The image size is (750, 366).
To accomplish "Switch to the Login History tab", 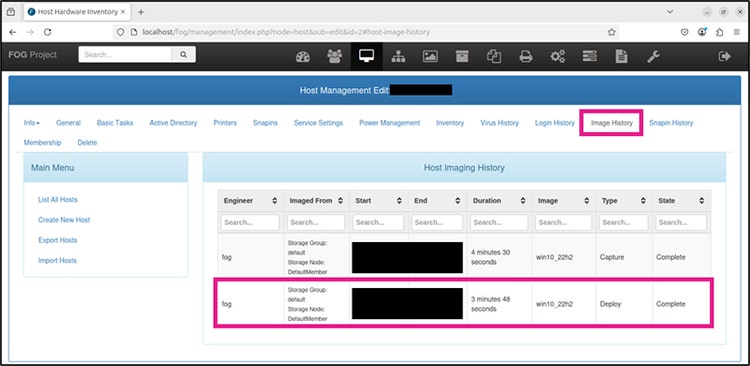I will (555, 123).
